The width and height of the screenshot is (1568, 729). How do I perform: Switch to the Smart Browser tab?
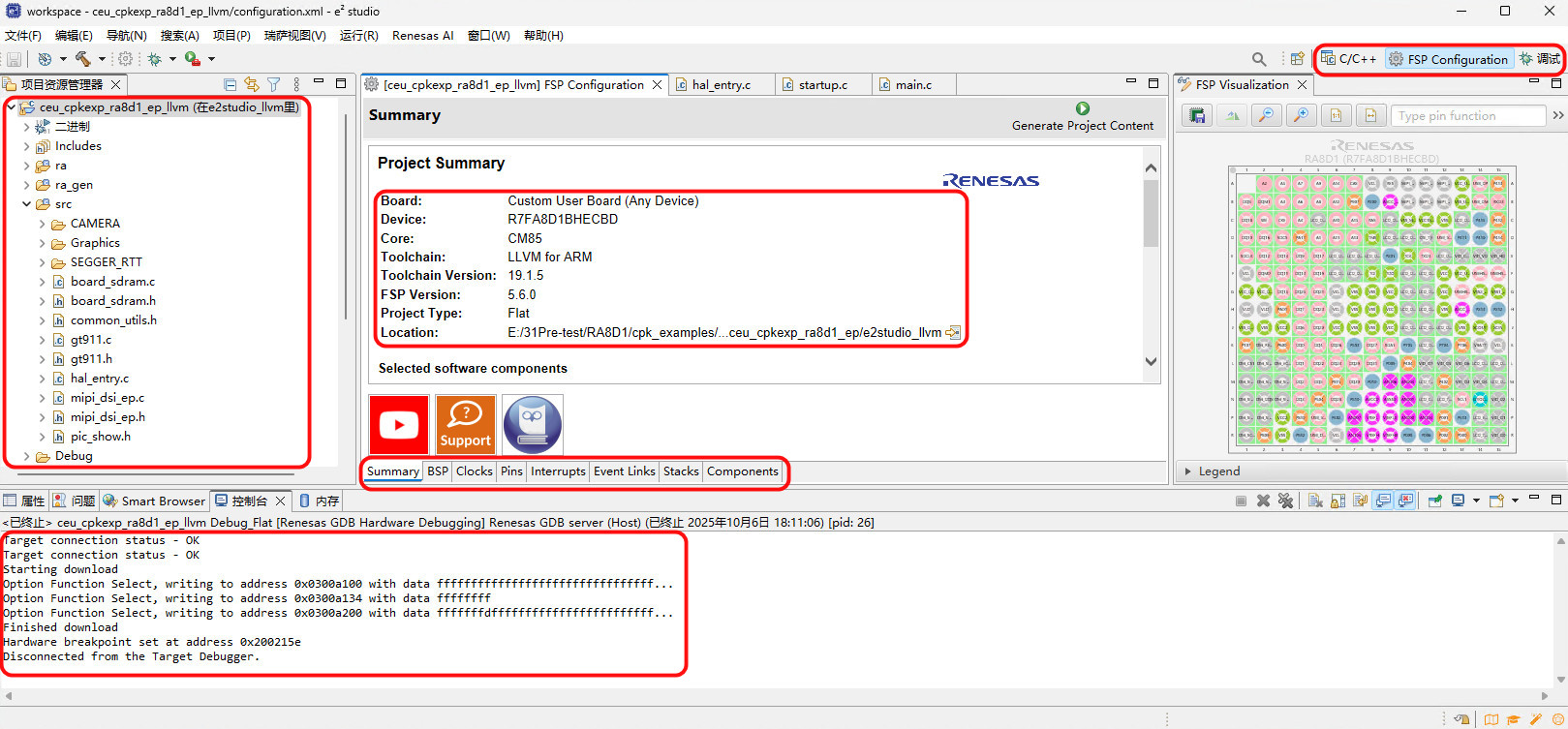pos(155,501)
